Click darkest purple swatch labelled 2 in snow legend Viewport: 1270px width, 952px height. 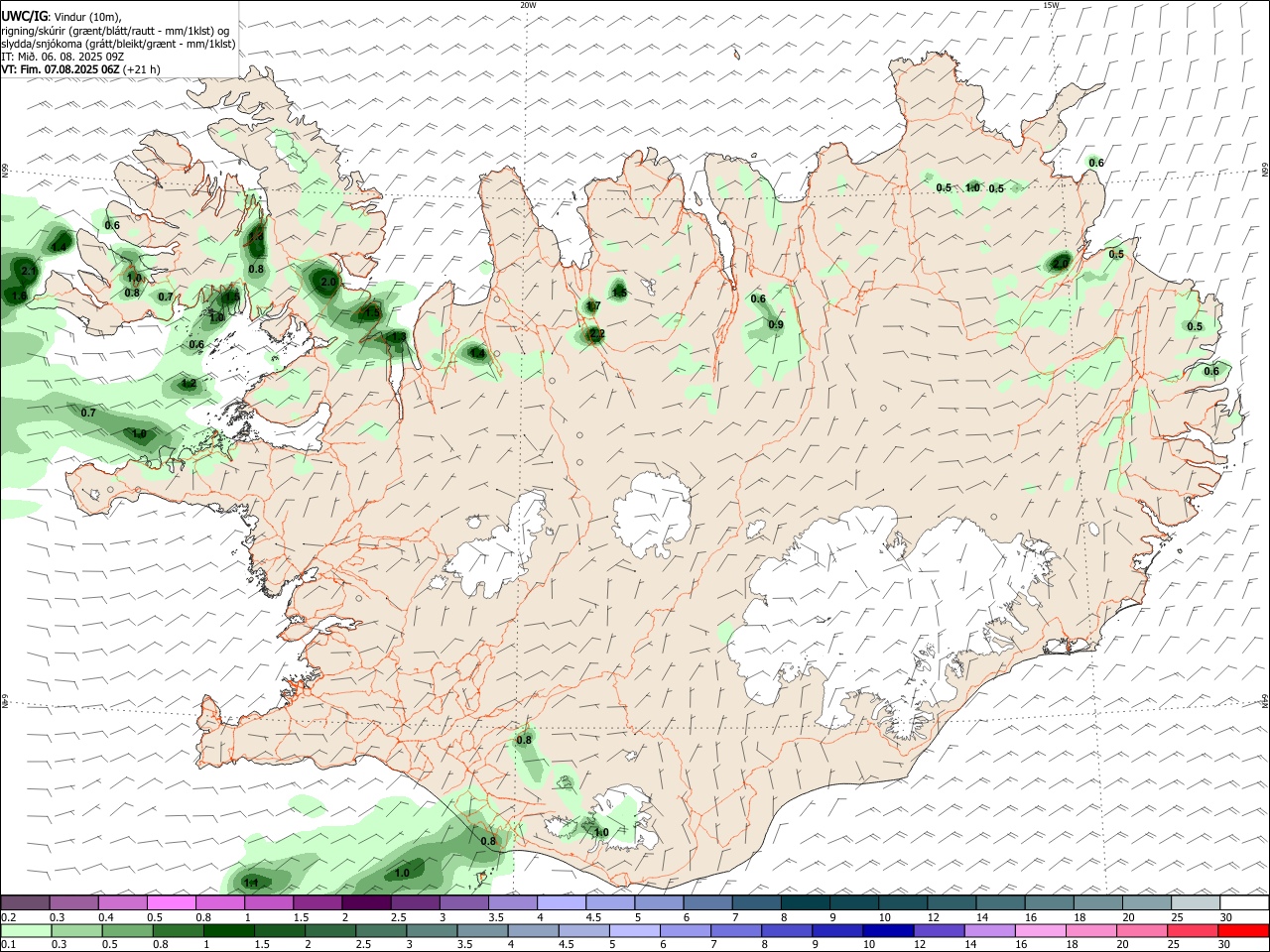(x=366, y=903)
